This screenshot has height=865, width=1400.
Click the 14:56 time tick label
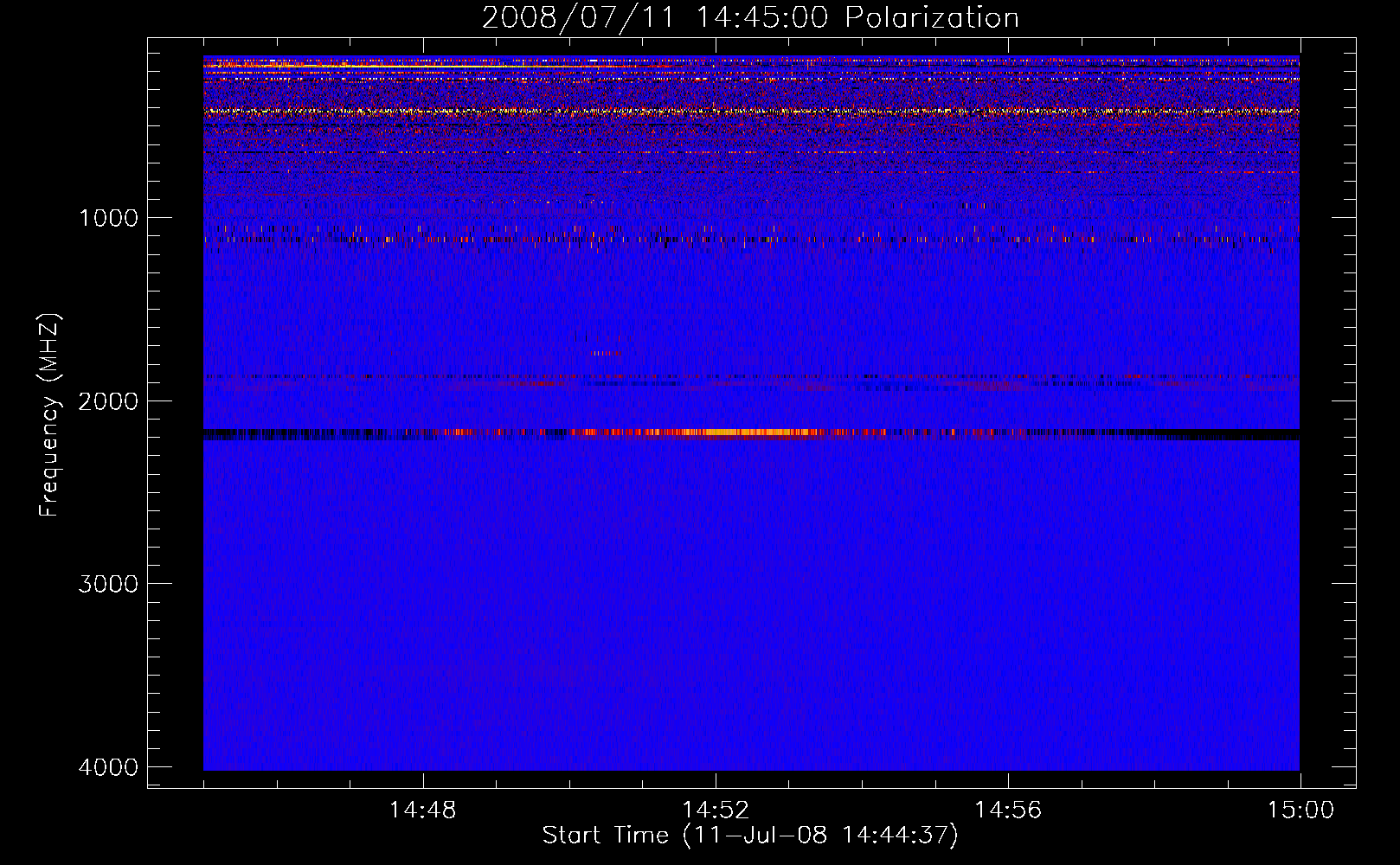[1008, 811]
